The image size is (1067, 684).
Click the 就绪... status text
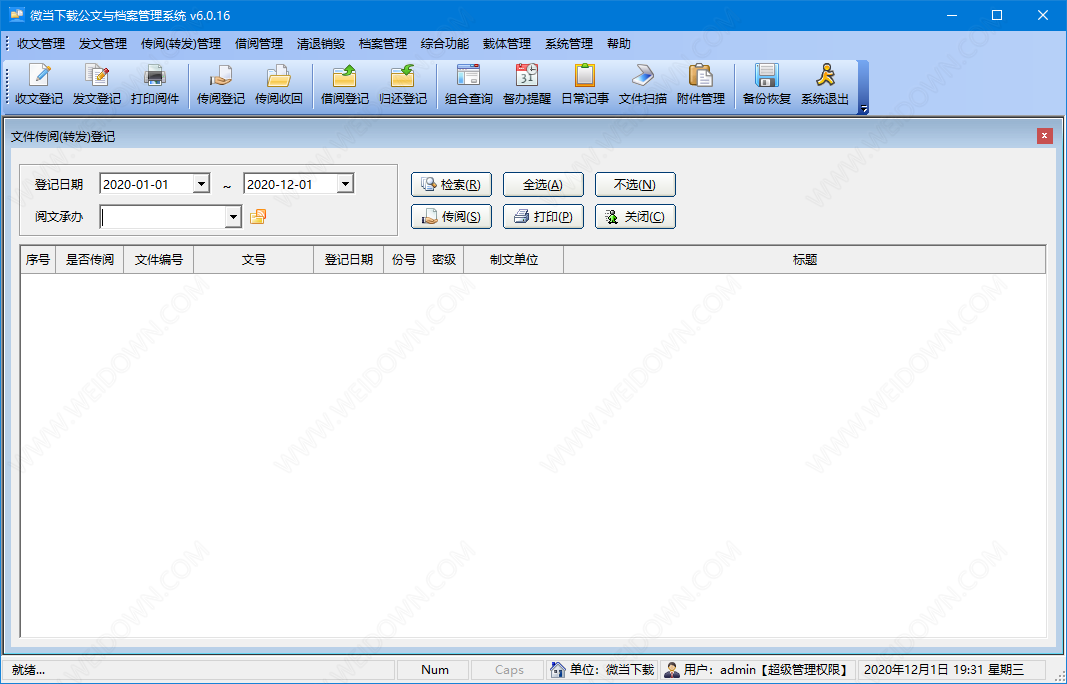[x=29, y=670]
